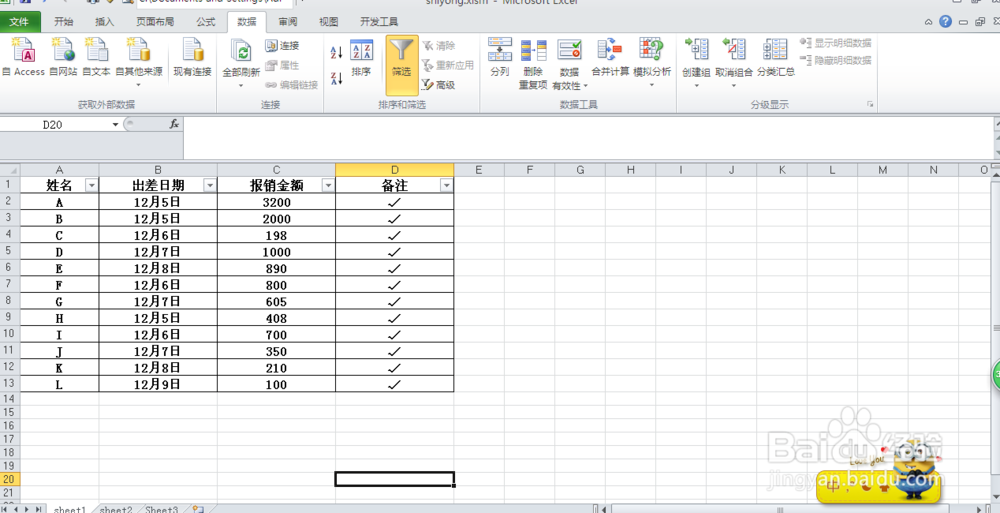Go to the last sheet arrow
Screen dimensions: 1000x513
(39, 509)
